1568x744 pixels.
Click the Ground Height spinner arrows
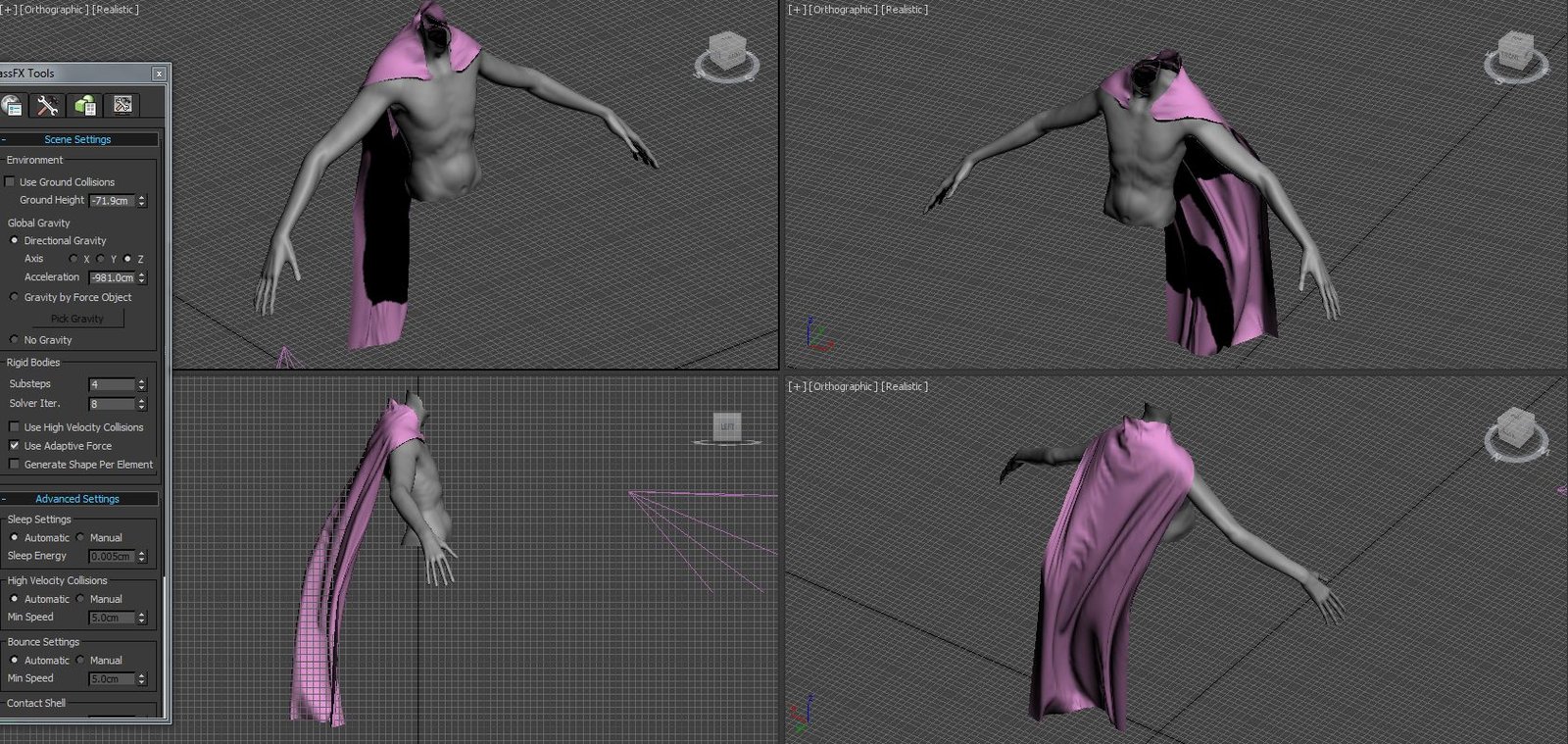(x=142, y=201)
